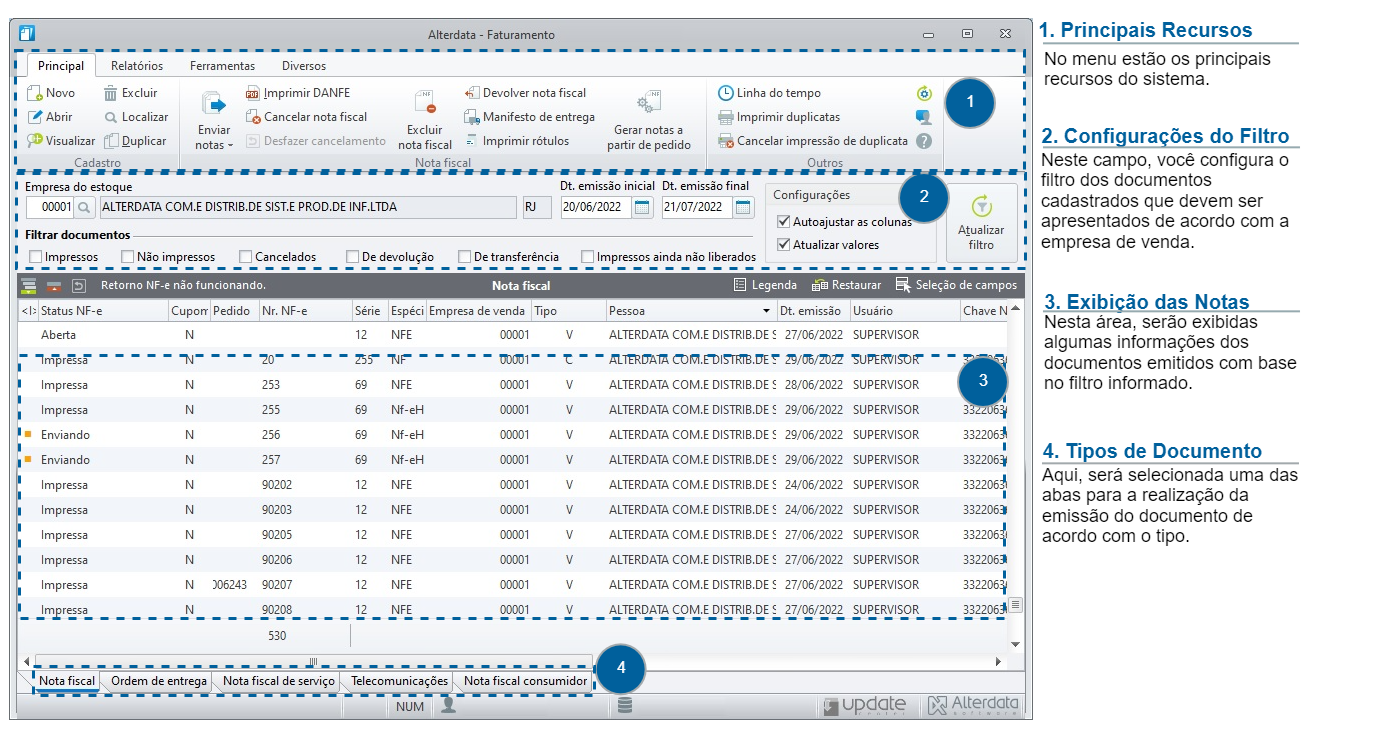Image resolution: width=1378 pixels, height=740 pixels.
Task: Enable the Não impressos filter
Action: click(128, 257)
